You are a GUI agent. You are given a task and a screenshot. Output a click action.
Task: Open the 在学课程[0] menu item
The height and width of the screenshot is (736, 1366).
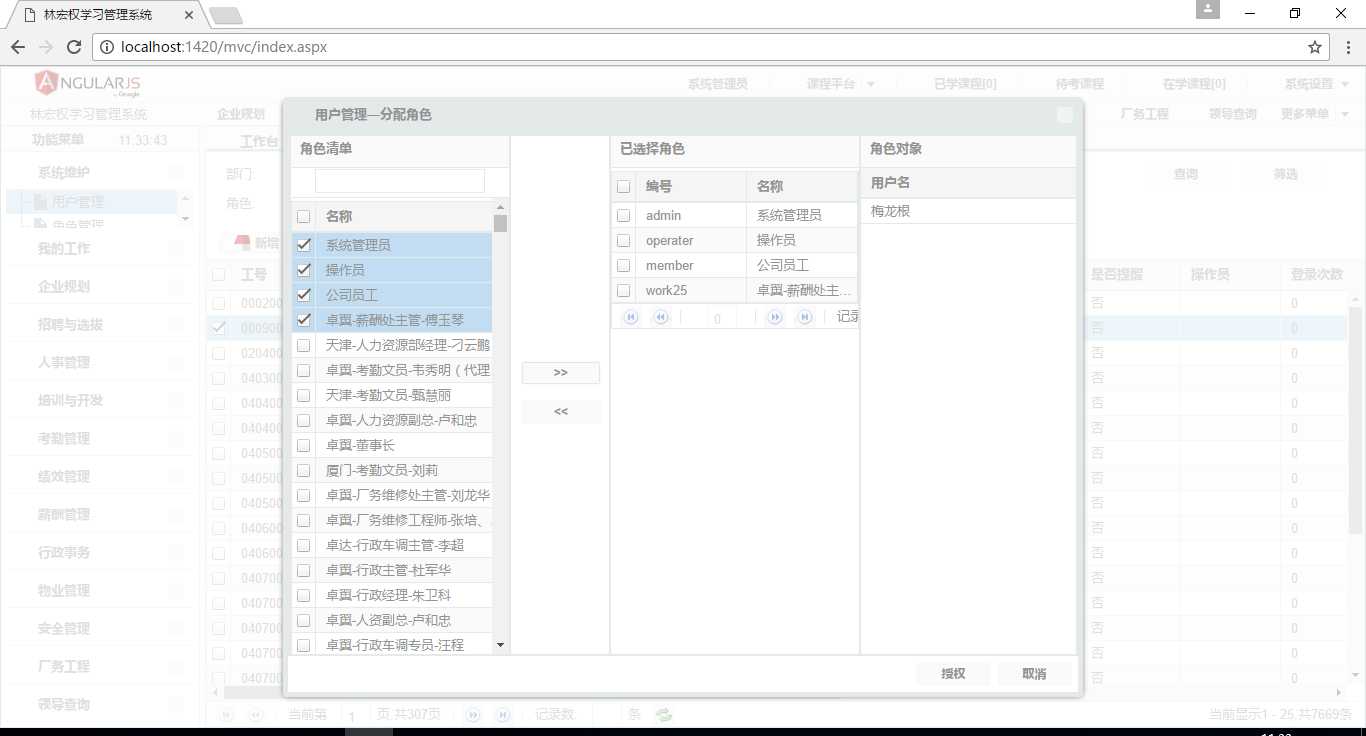(x=1194, y=84)
